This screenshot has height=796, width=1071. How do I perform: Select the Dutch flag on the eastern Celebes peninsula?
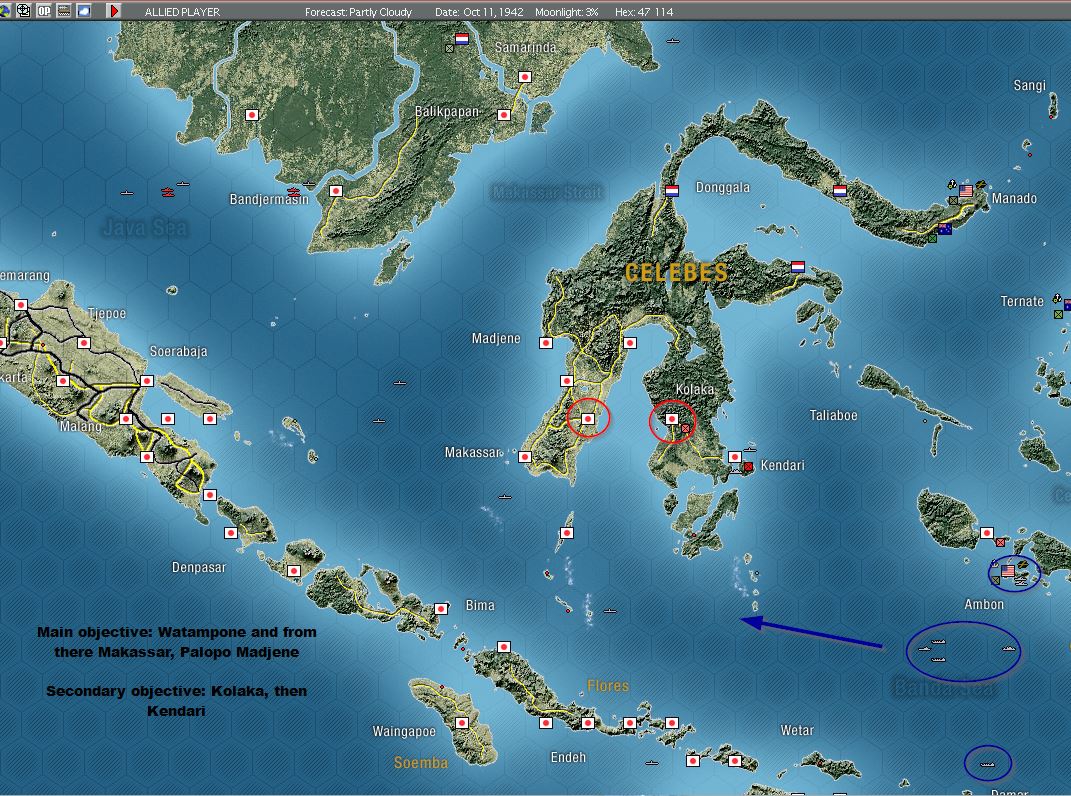tap(798, 266)
